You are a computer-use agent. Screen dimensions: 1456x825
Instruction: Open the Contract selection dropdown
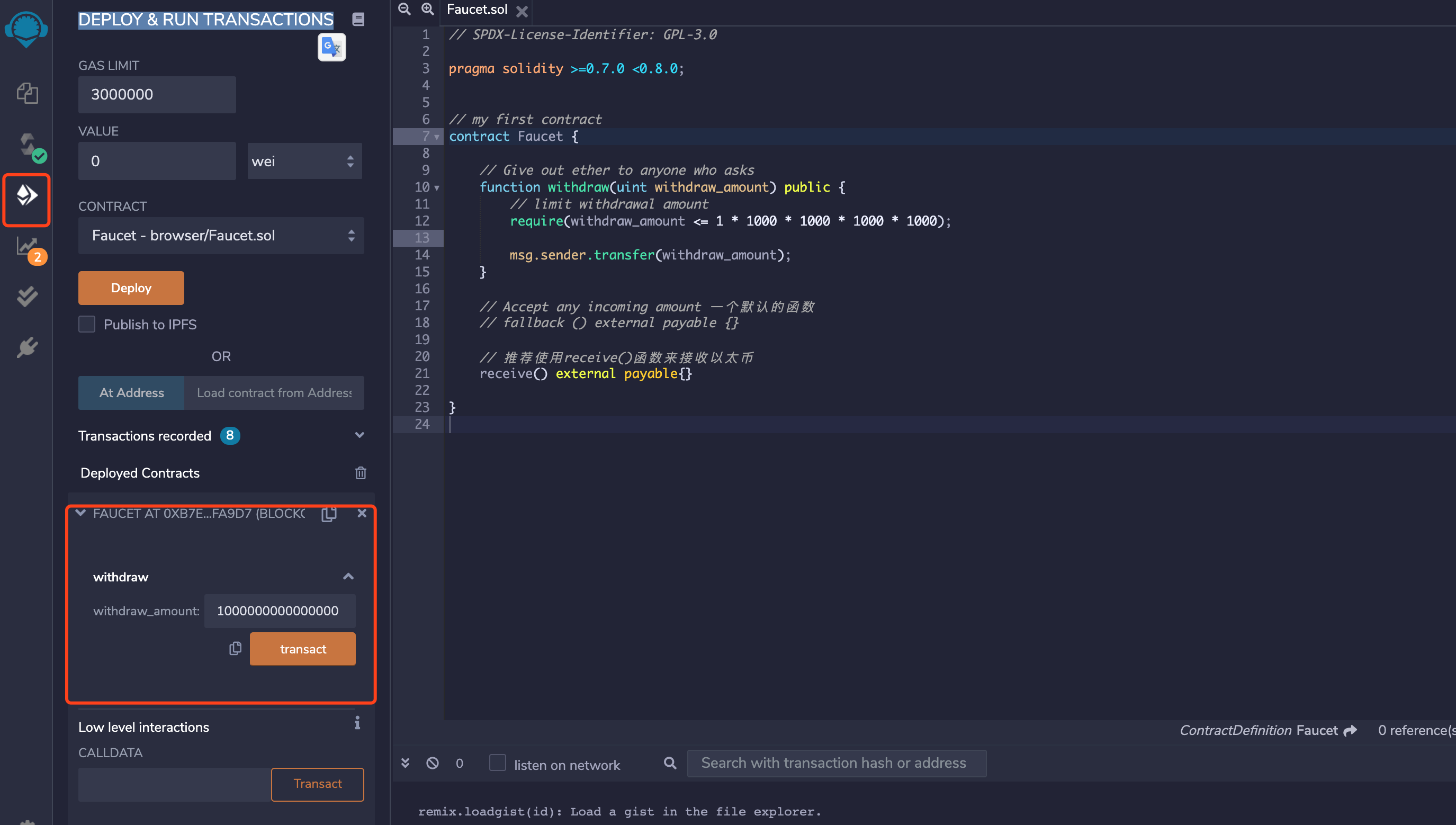(x=220, y=236)
